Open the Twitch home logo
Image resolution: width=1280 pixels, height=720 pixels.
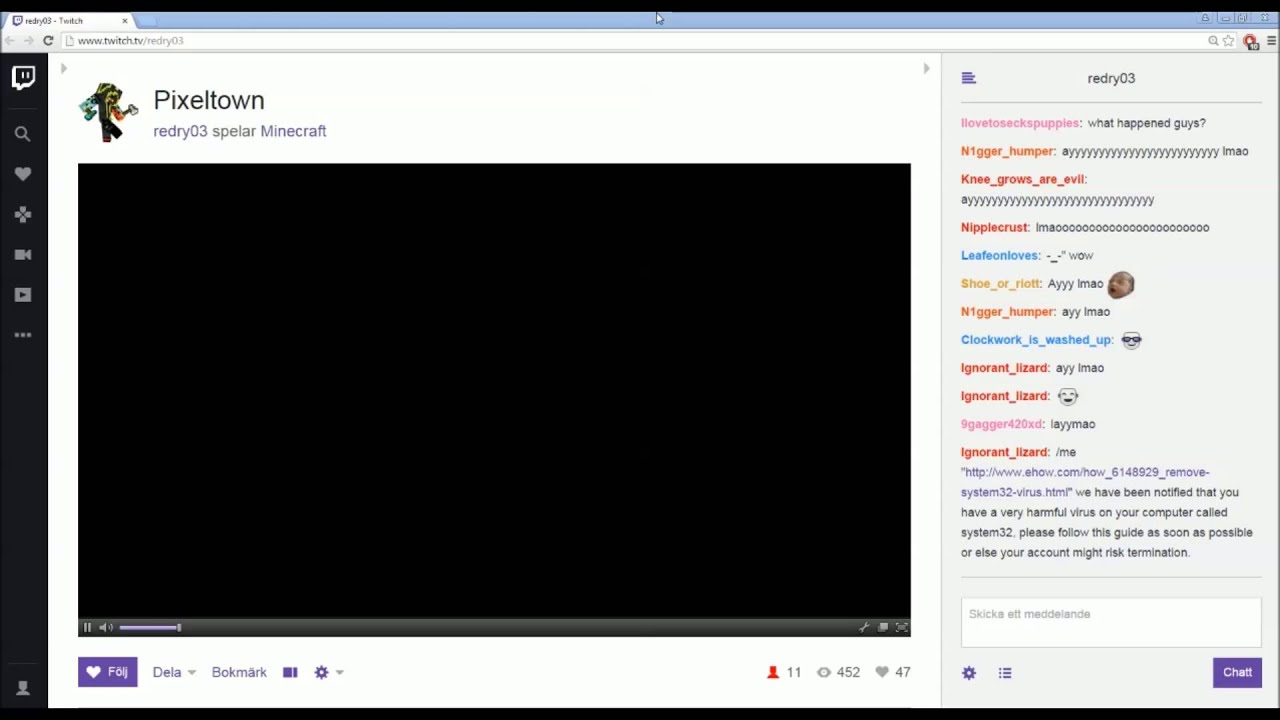(x=23, y=77)
